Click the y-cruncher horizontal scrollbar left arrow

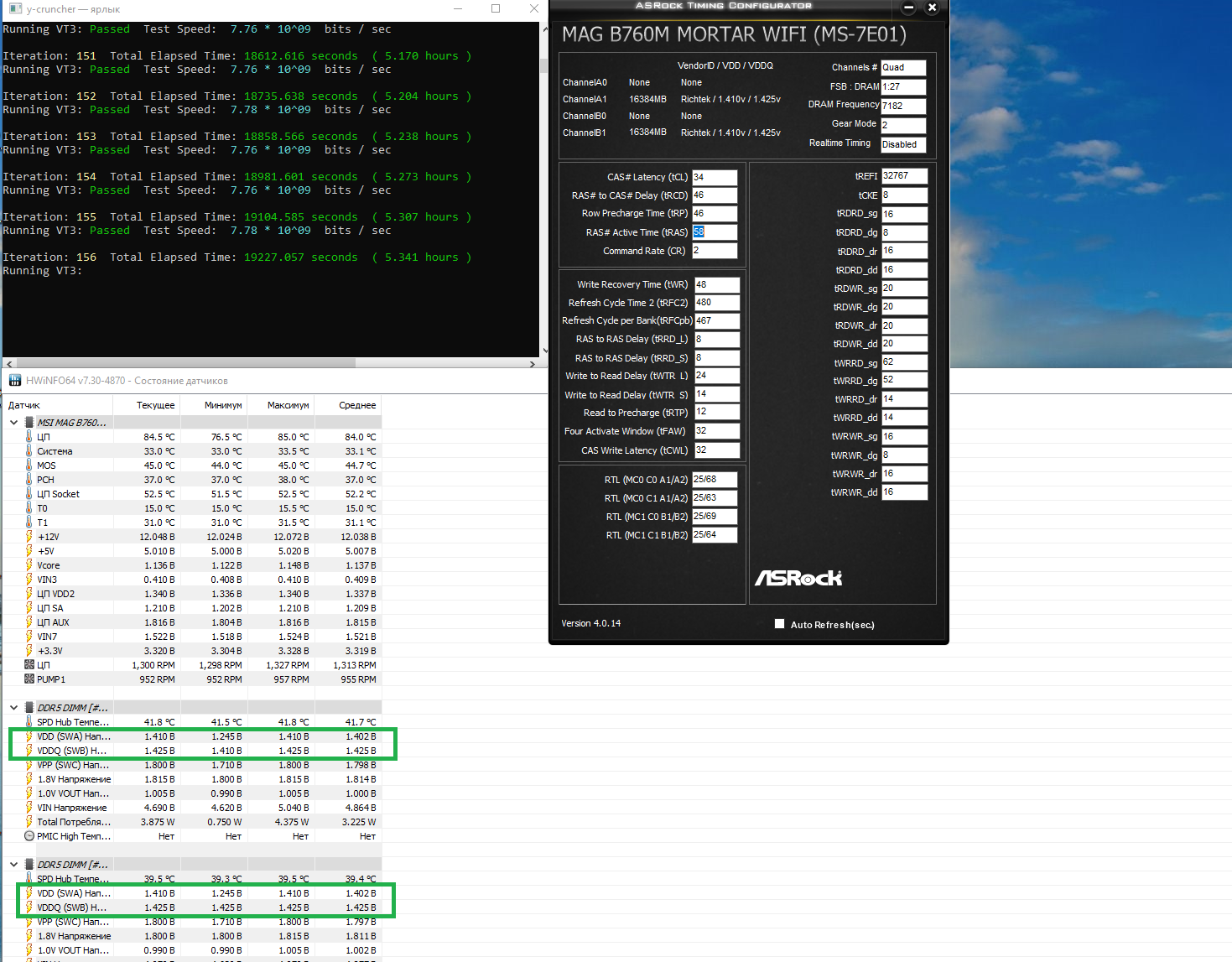pos(8,364)
